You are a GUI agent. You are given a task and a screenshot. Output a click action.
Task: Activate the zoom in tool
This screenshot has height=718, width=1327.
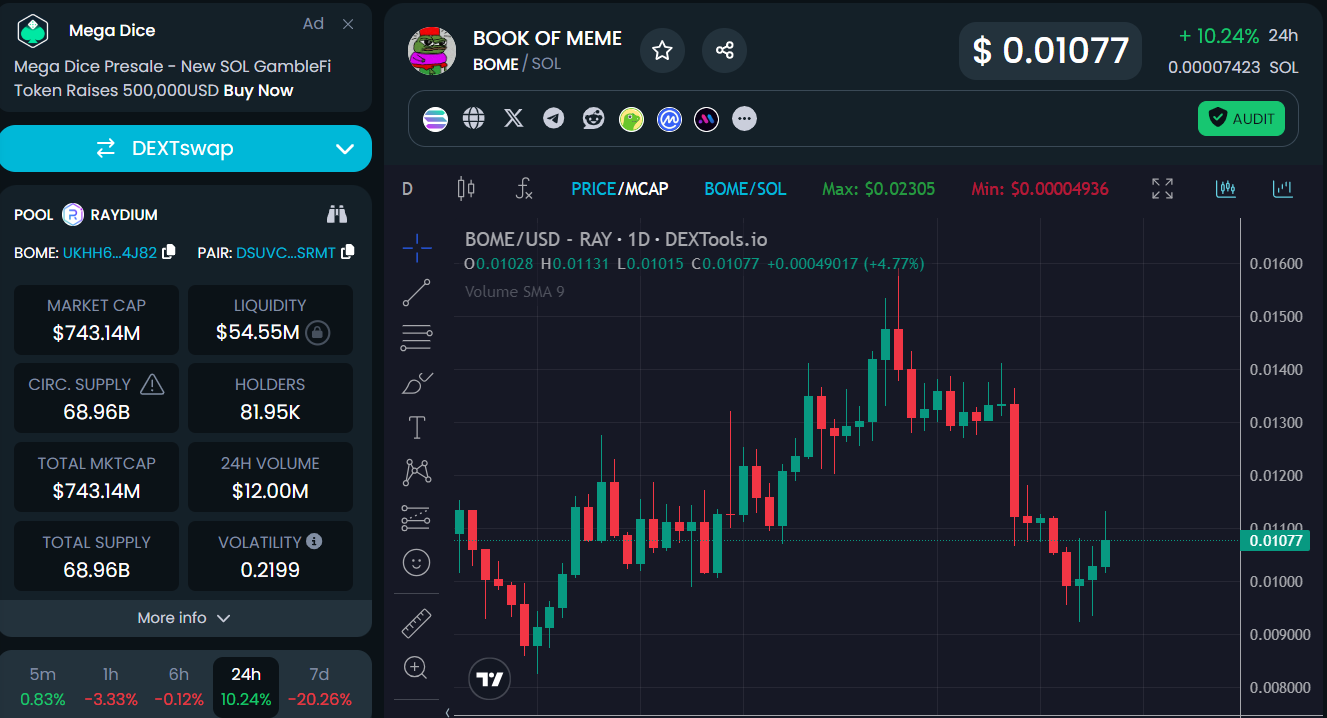pyautogui.click(x=416, y=667)
